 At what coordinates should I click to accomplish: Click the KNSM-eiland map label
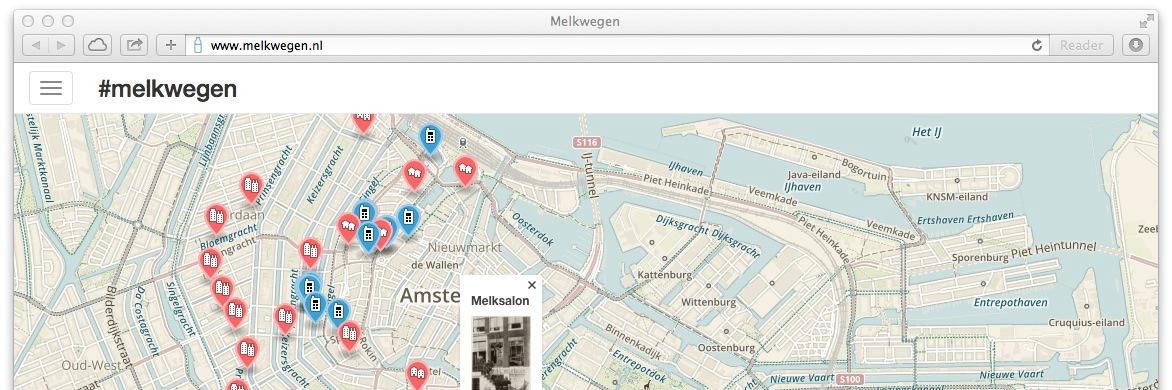(957, 197)
